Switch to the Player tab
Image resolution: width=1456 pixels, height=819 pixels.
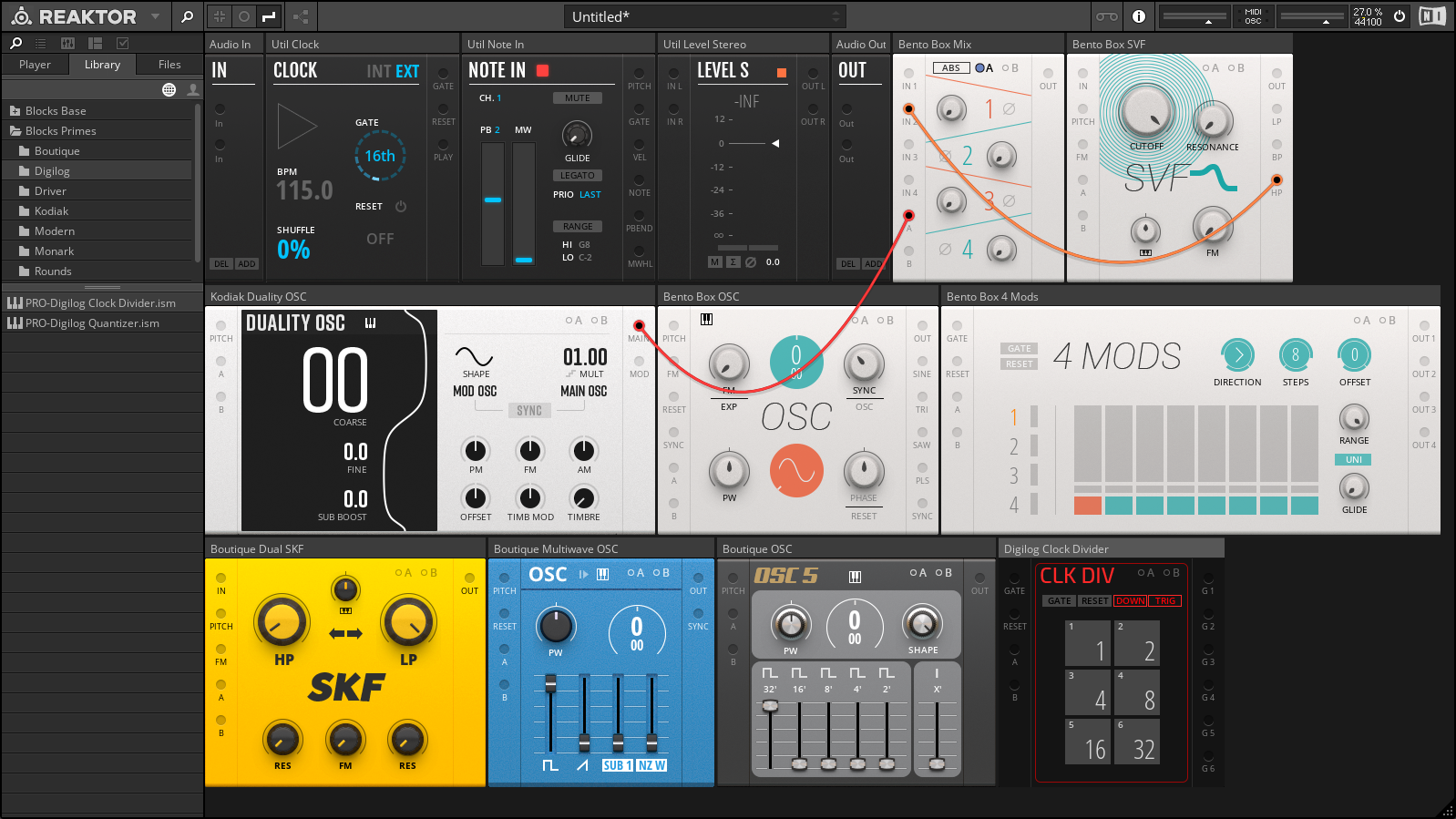[35, 65]
